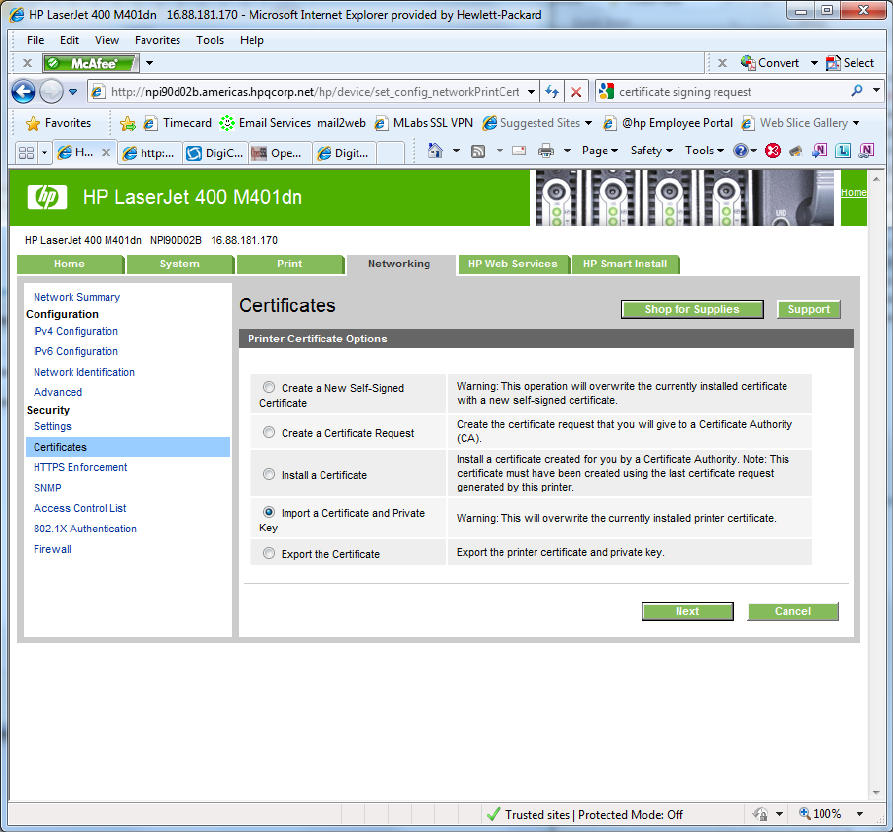This screenshot has height=832, width=893.
Task: Select Create a Certificate Request radio
Action: tap(269, 432)
